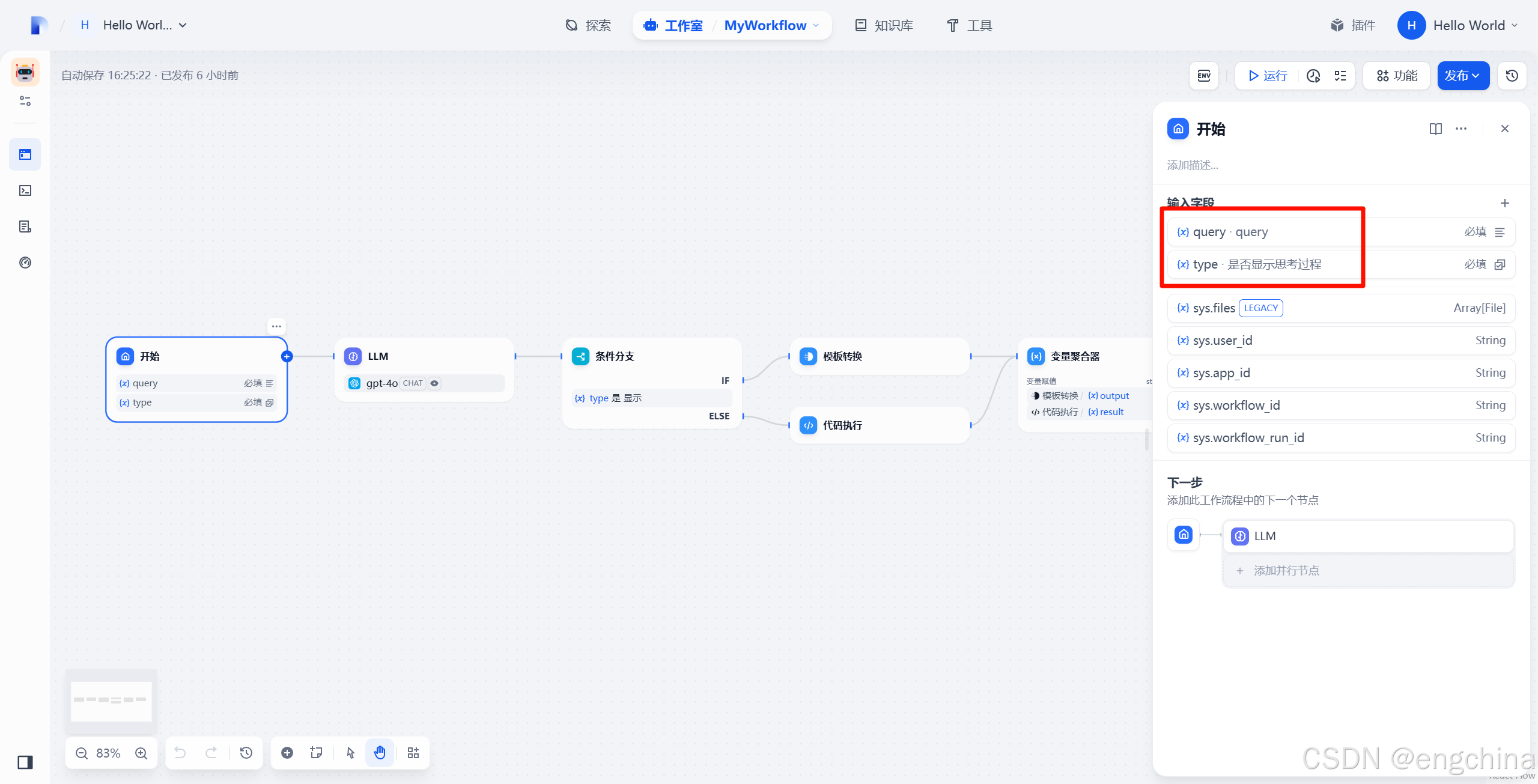The image size is (1538, 784).
Task: Click the logs sidebar icon
Action: [x=25, y=226]
